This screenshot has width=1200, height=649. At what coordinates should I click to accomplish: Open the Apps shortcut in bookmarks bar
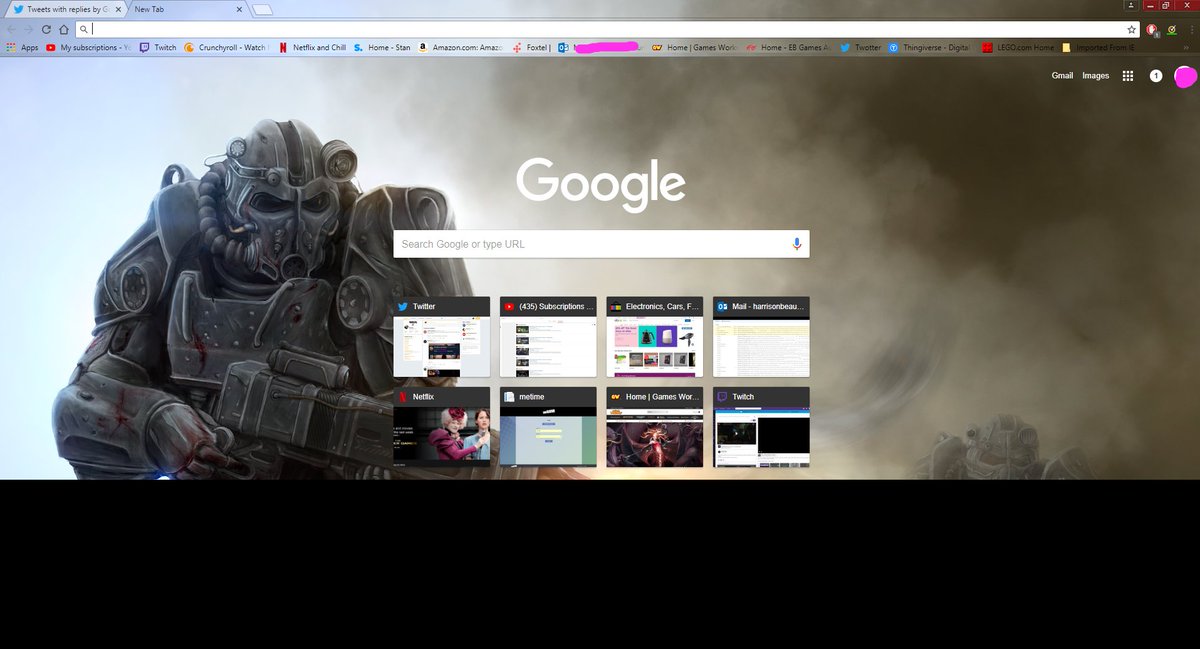coord(22,47)
